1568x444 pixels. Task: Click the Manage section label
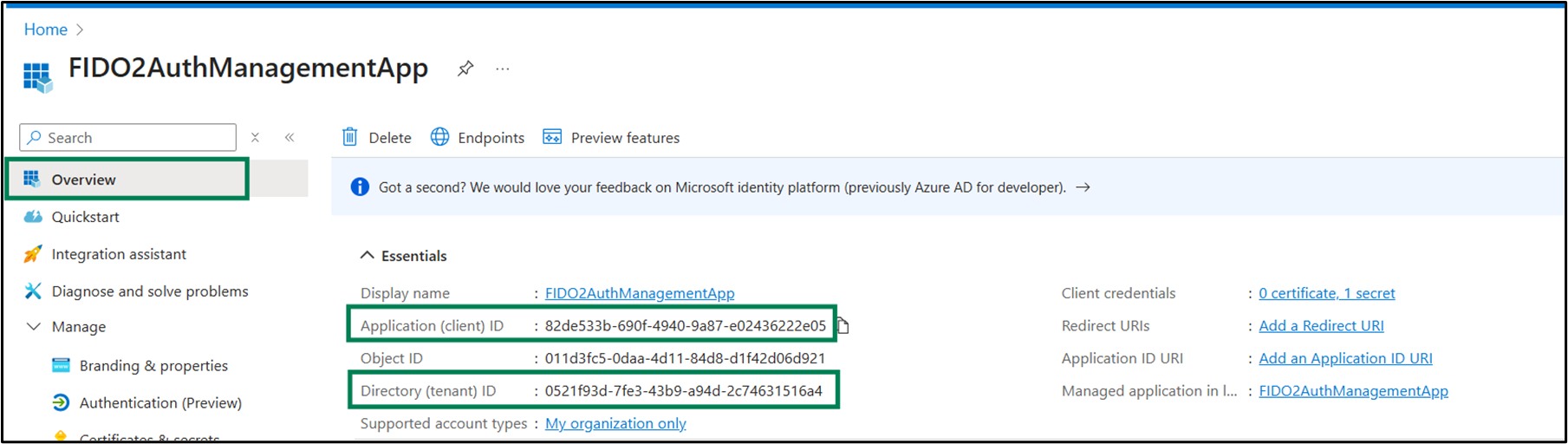(x=79, y=327)
